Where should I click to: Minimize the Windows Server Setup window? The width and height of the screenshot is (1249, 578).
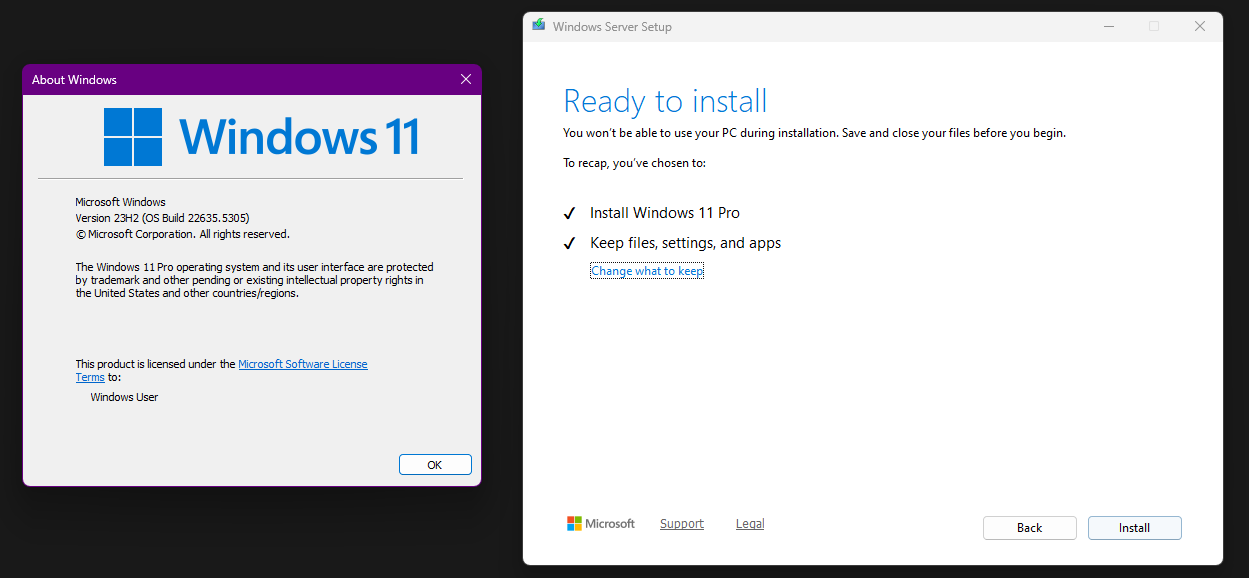(x=1108, y=27)
